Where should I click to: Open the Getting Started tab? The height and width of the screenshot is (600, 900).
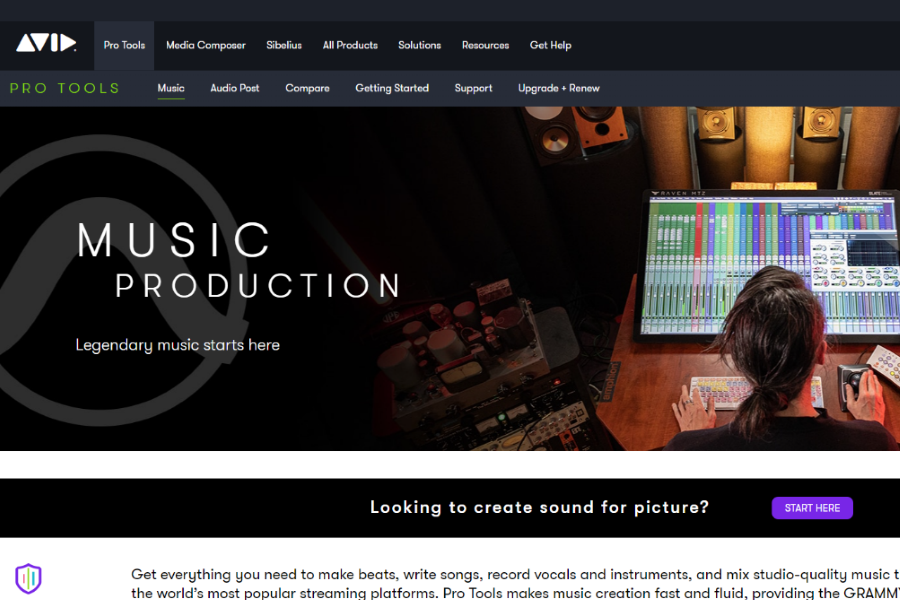pyautogui.click(x=392, y=88)
